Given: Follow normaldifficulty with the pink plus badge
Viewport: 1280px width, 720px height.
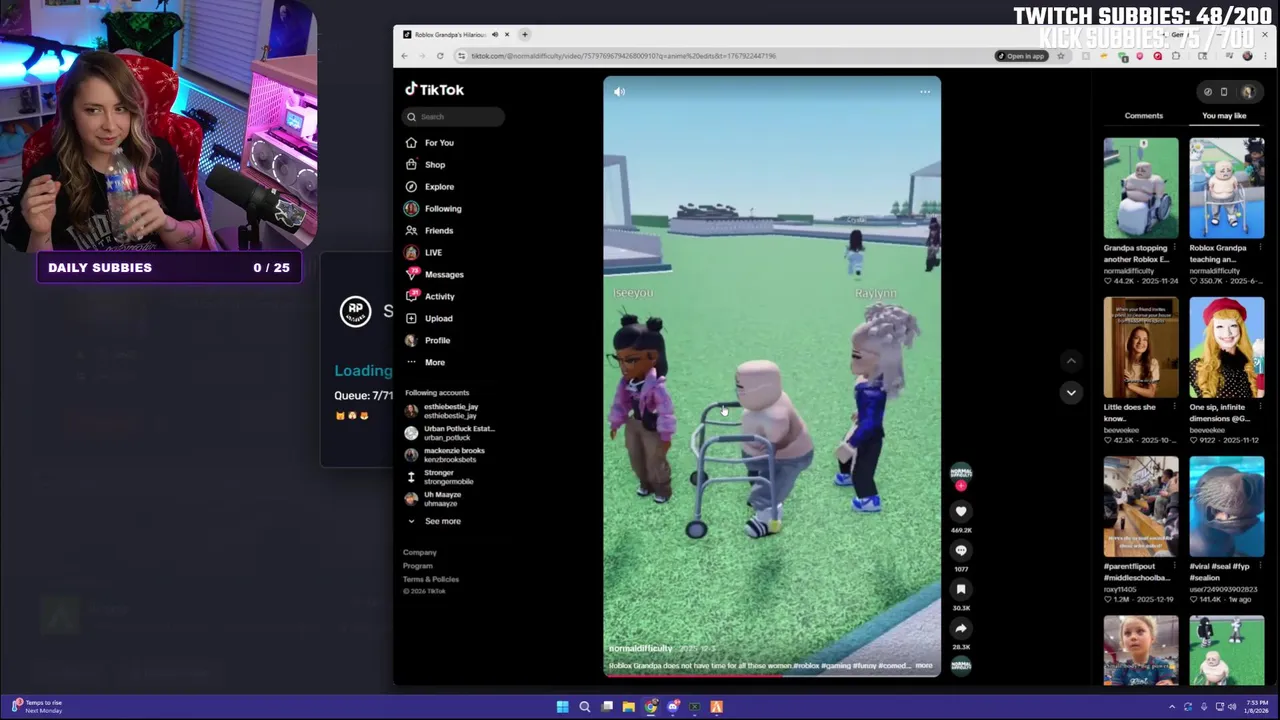Looking at the screenshot, I should pyautogui.click(x=961, y=486).
